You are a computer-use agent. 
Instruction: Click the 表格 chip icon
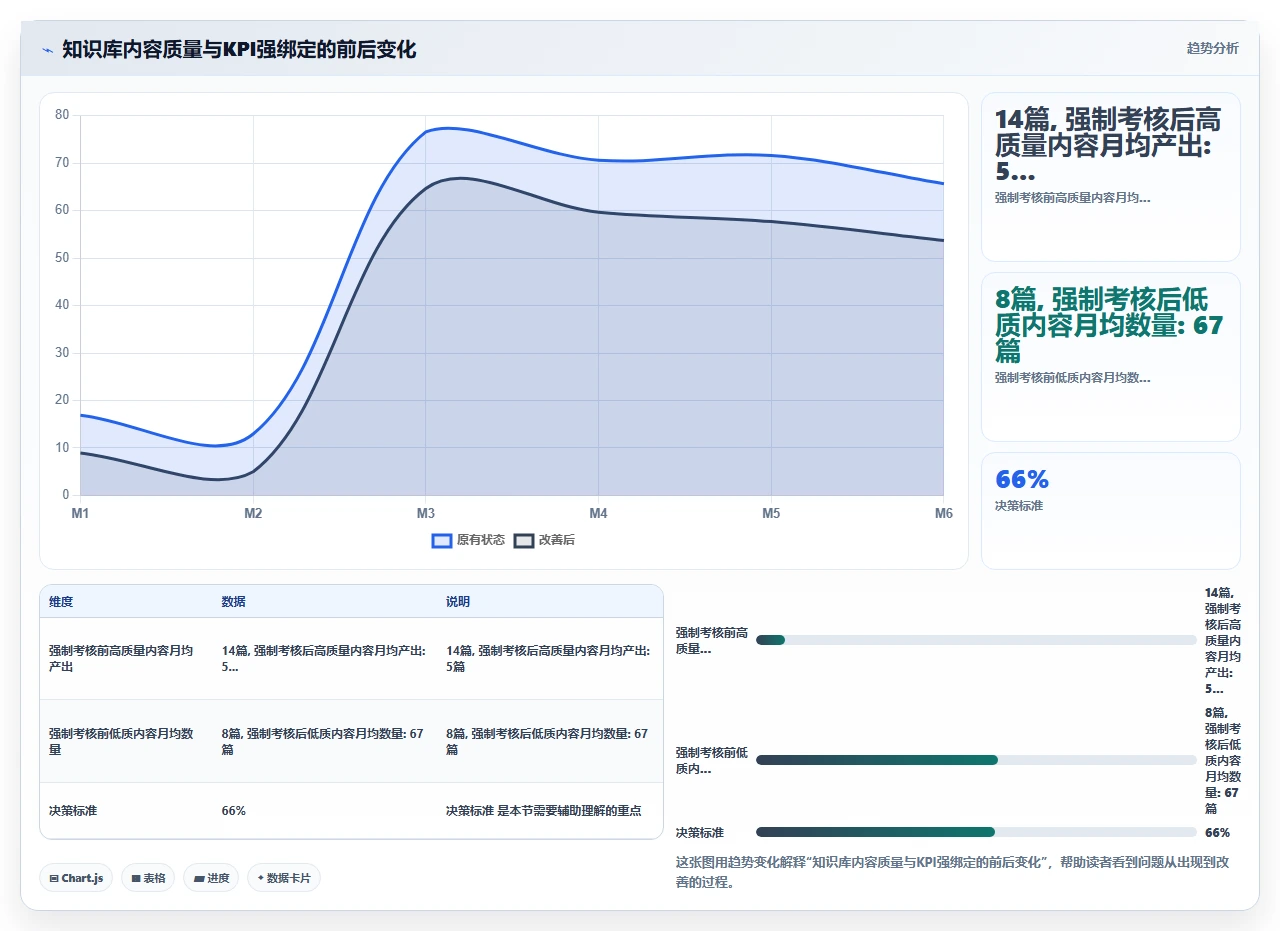[136, 878]
